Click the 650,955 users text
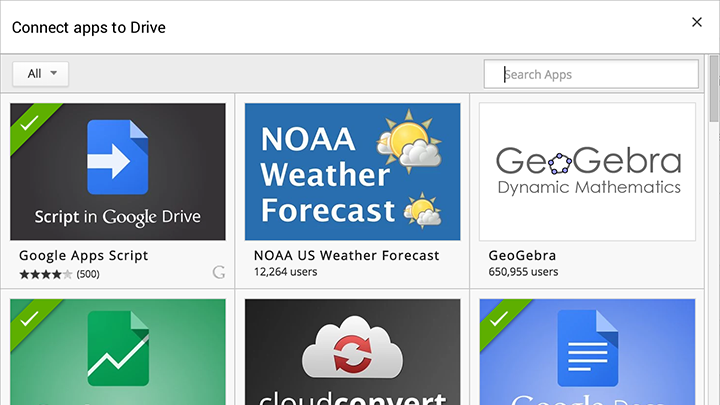Viewport: 720px width, 405px height. pos(523,272)
